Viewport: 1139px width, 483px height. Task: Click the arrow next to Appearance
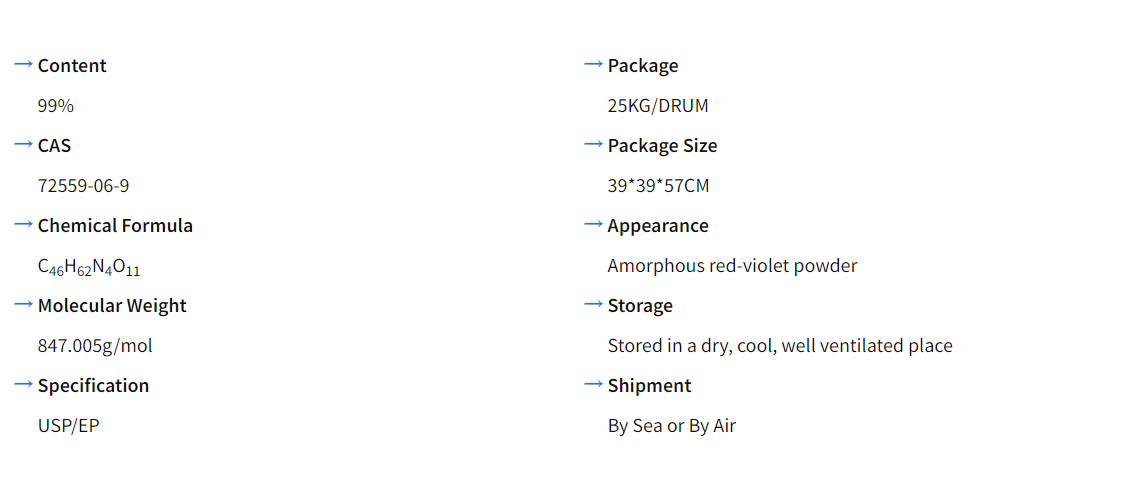(594, 224)
